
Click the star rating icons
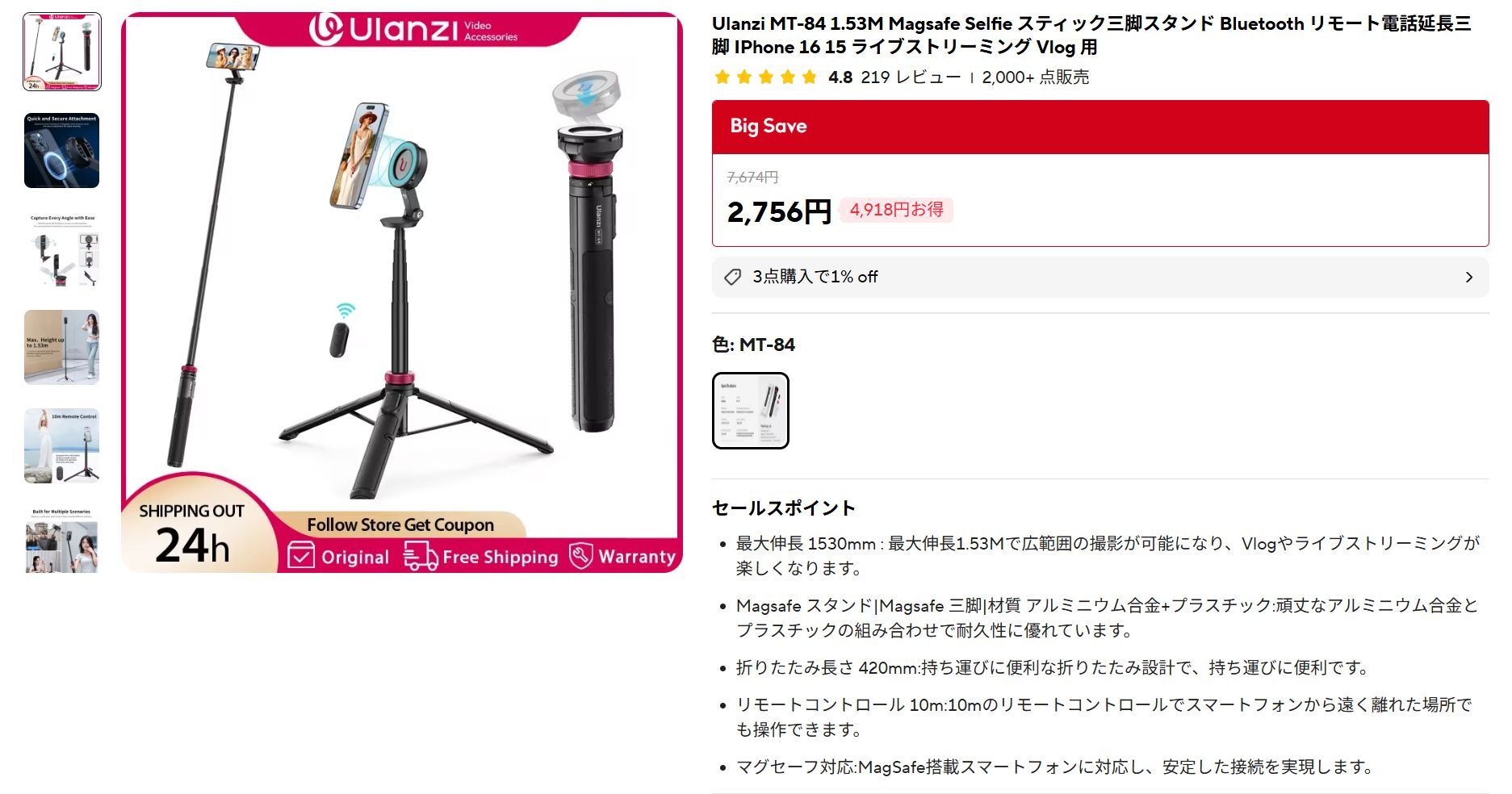766,77
